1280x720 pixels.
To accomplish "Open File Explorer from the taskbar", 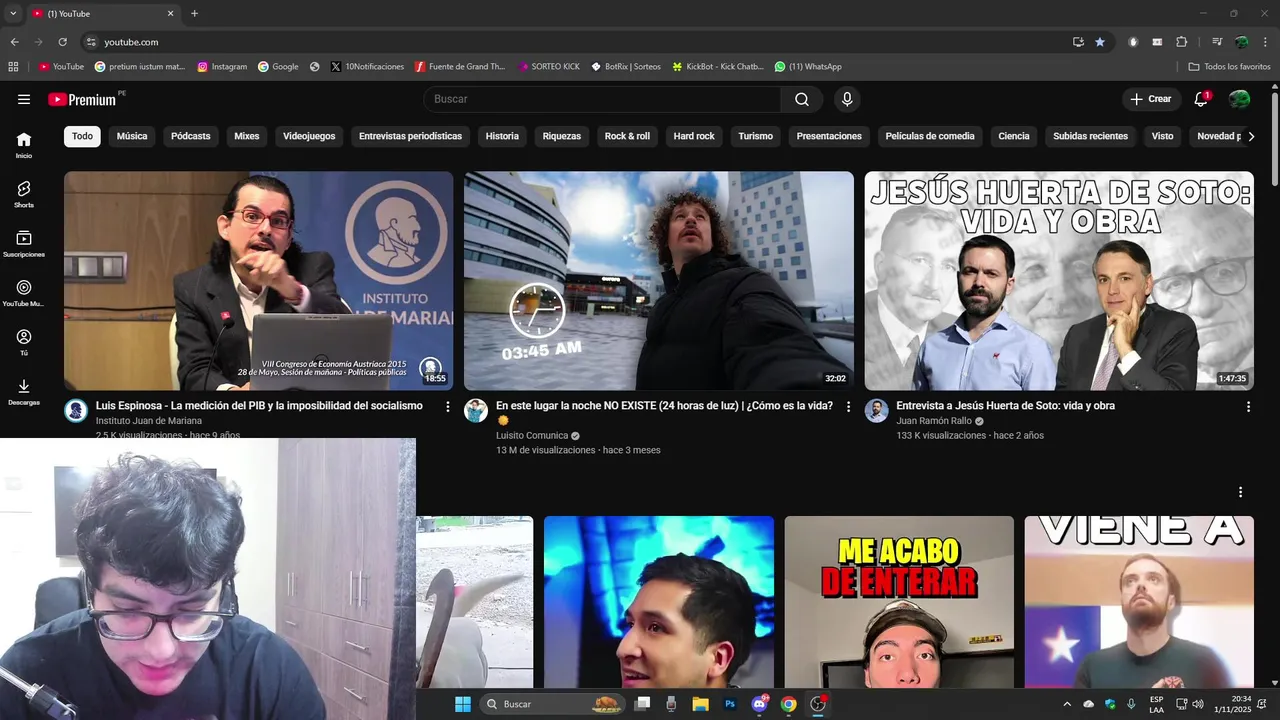I will click(700, 704).
